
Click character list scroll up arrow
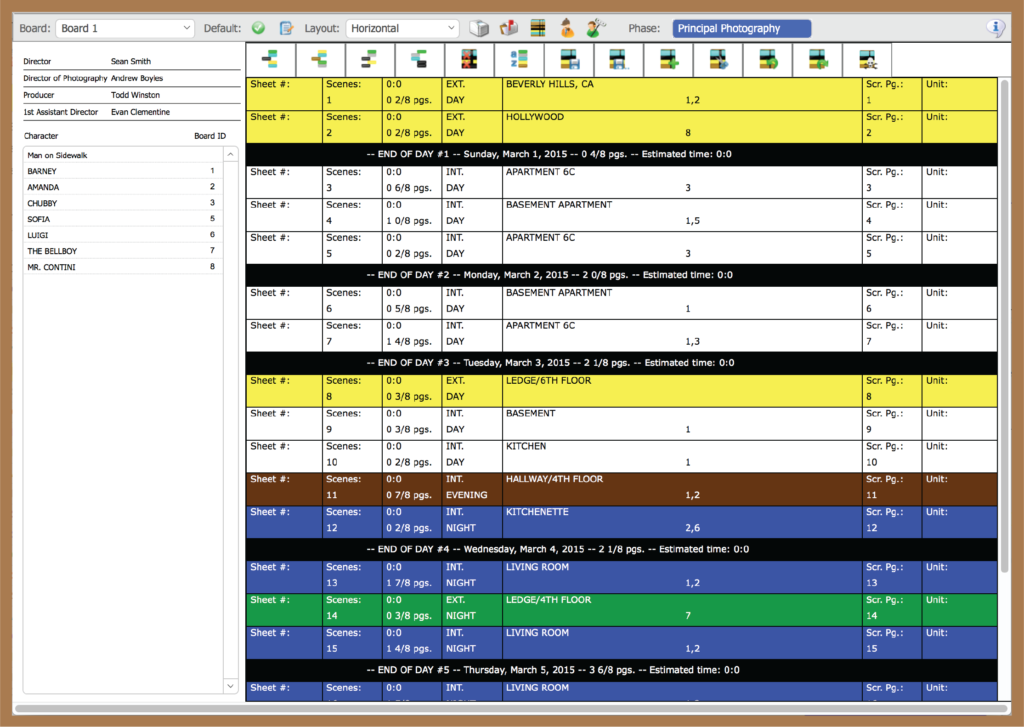pyautogui.click(x=231, y=154)
